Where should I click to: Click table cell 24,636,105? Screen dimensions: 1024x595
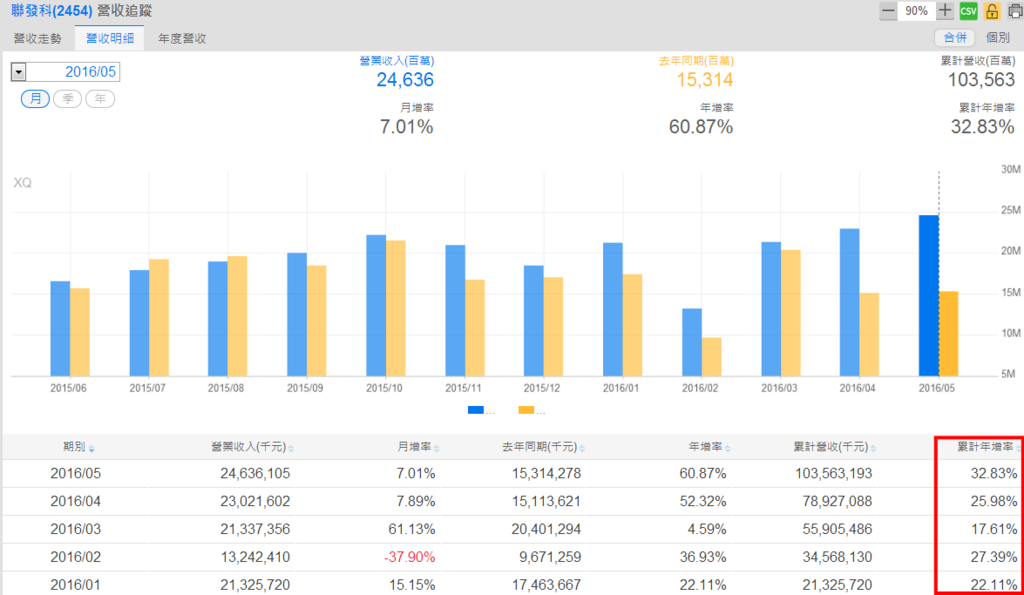pyautogui.click(x=255, y=474)
